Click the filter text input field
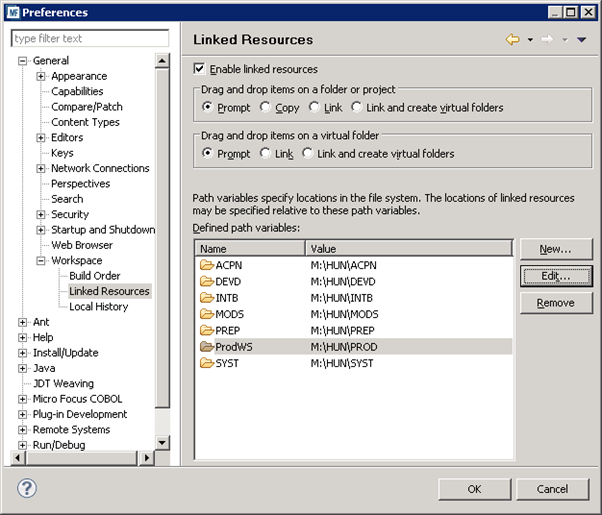This screenshot has height=515, width=602. (x=89, y=39)
